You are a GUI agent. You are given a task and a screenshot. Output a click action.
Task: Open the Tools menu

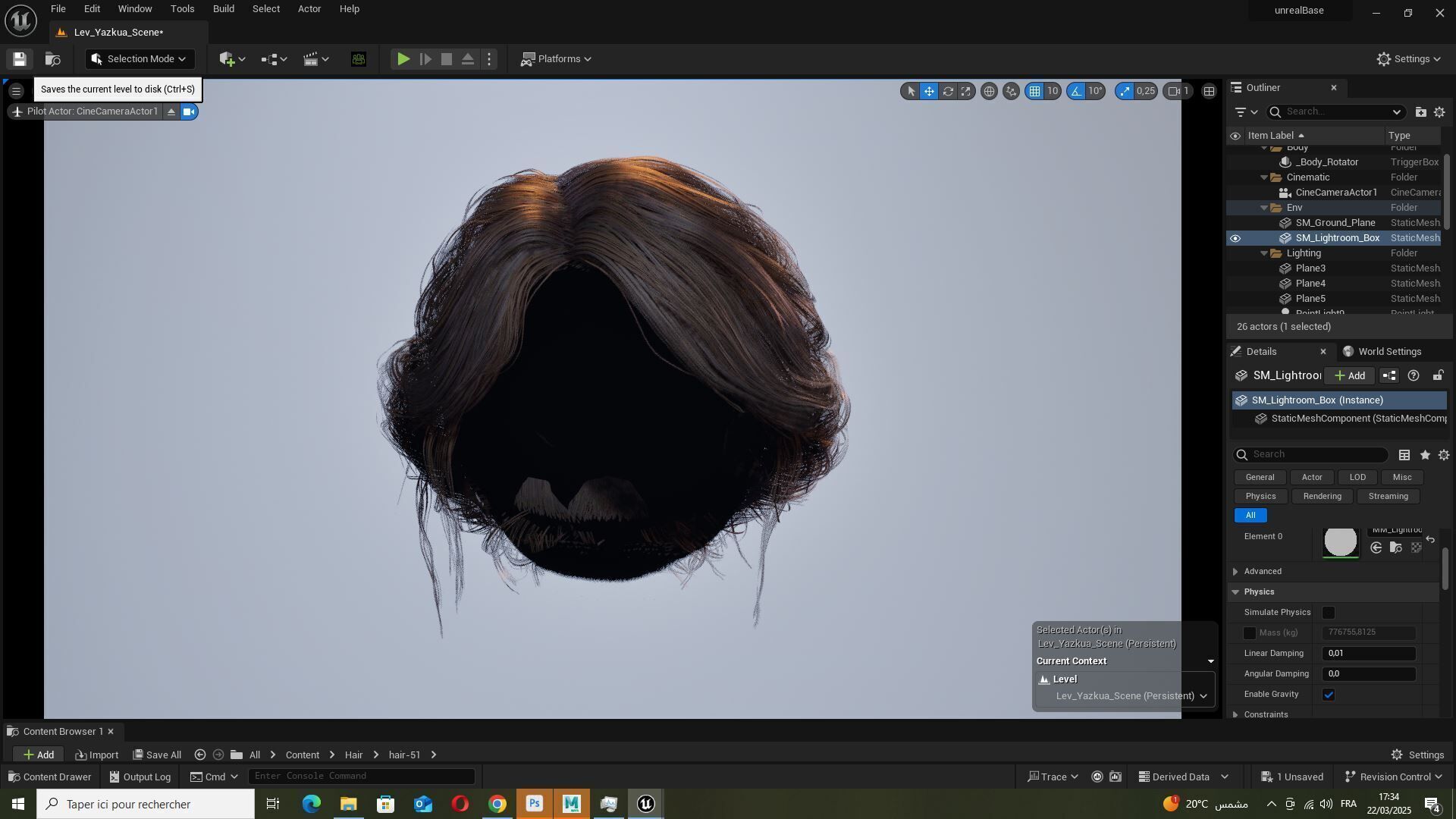coord(182,9)
